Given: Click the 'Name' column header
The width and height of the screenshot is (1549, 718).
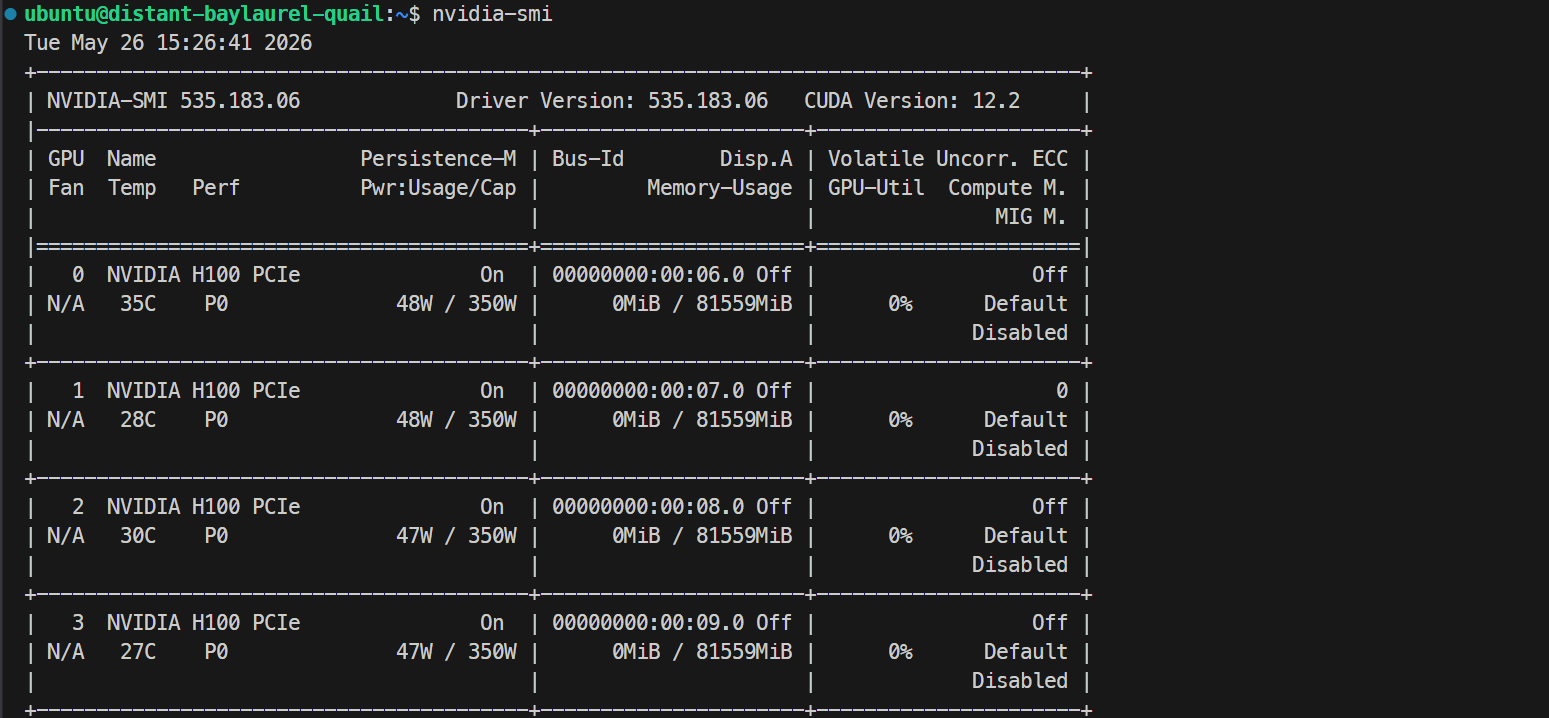Looking at the screenshot, I should [x=132, y=159].
